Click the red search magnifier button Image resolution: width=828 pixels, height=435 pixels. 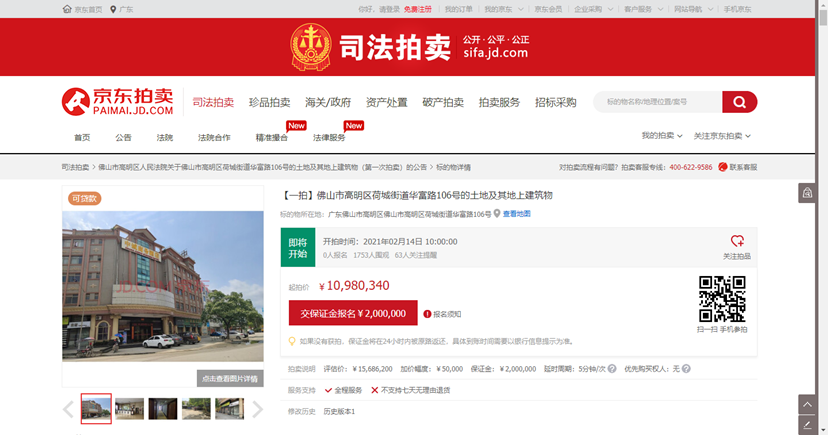pyautogui.click(x=739, y=102)
